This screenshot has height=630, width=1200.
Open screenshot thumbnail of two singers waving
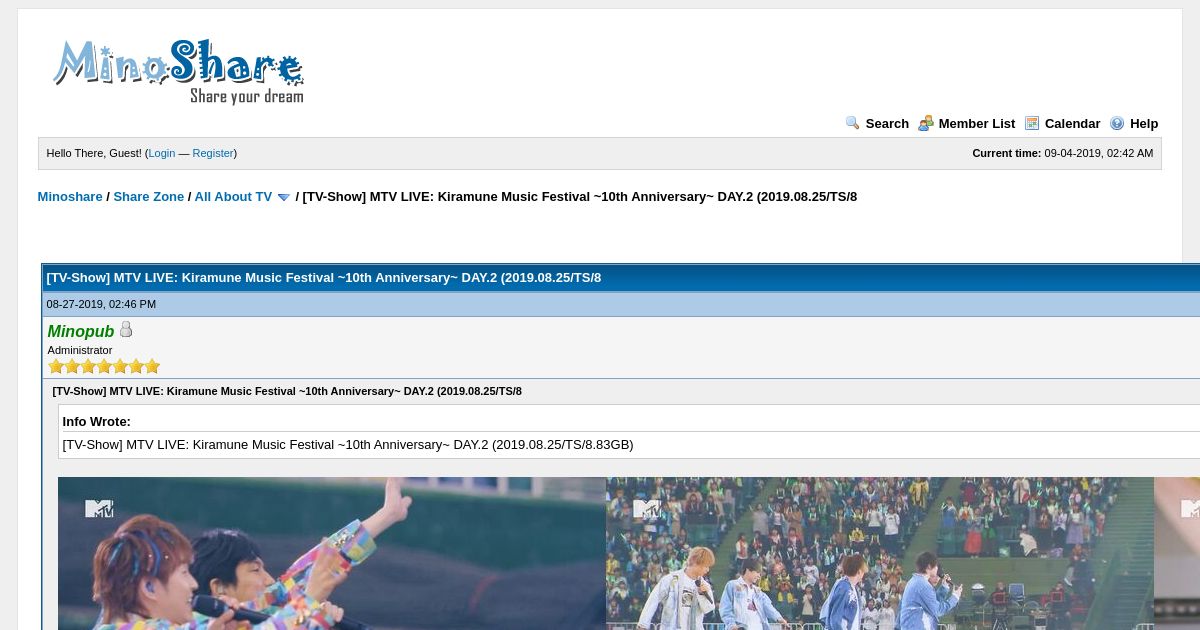[x=332, y=553]
